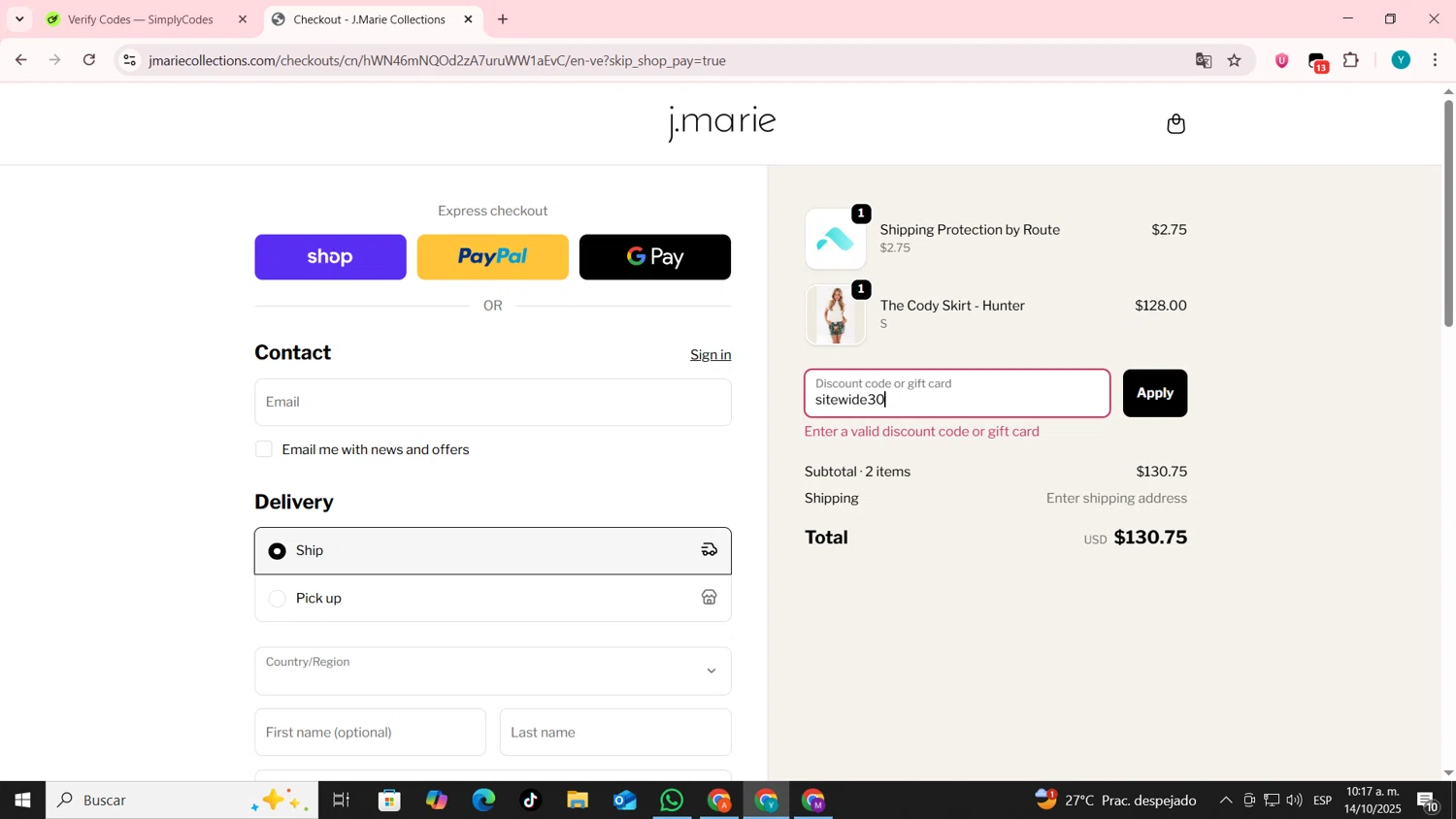Viewport: 1456px width, 819px height.
Task: Focus the Email input field
Action: point(493,402)
